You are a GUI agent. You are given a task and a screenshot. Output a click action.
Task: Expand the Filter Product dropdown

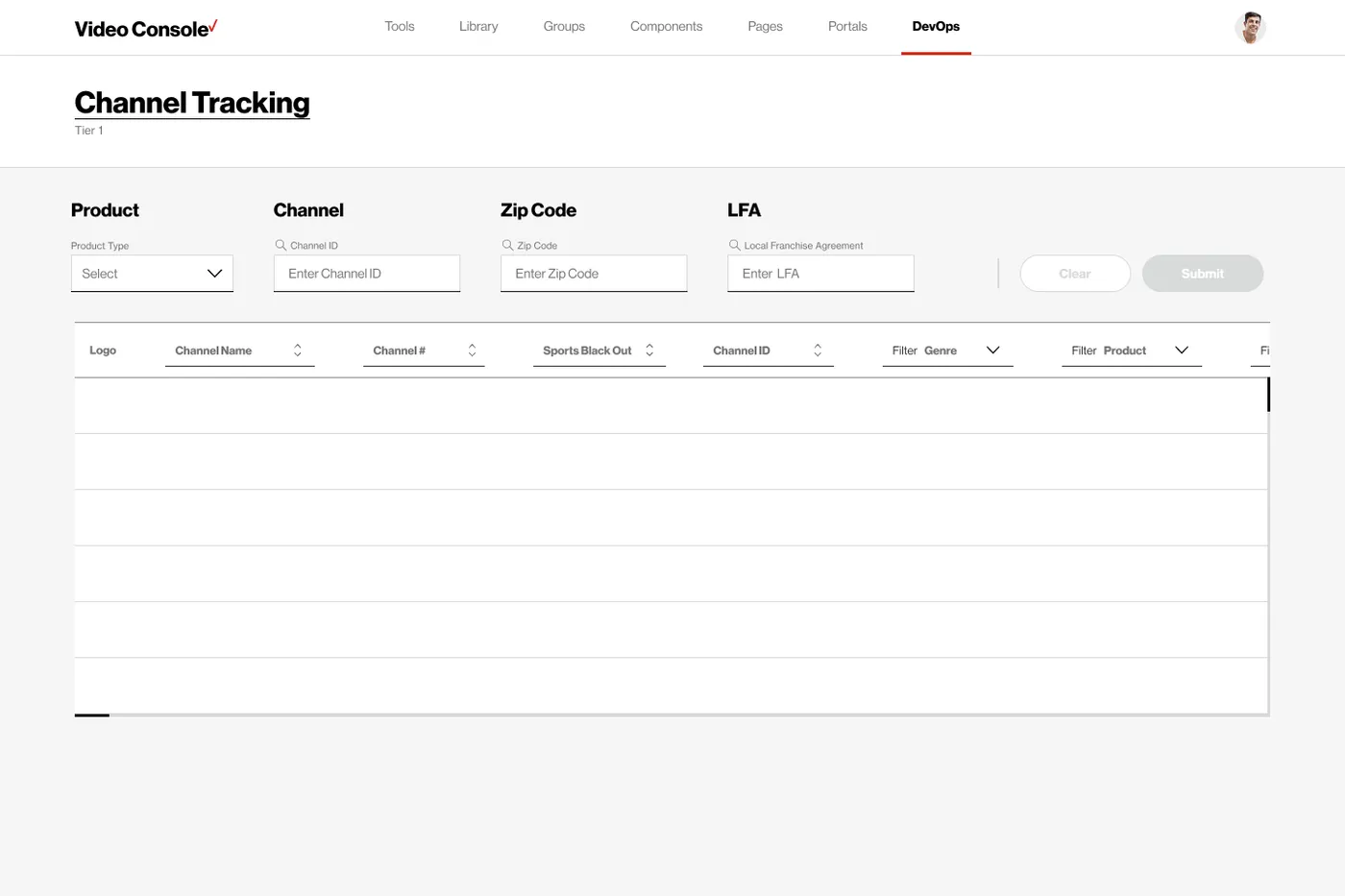[1131, 351]
